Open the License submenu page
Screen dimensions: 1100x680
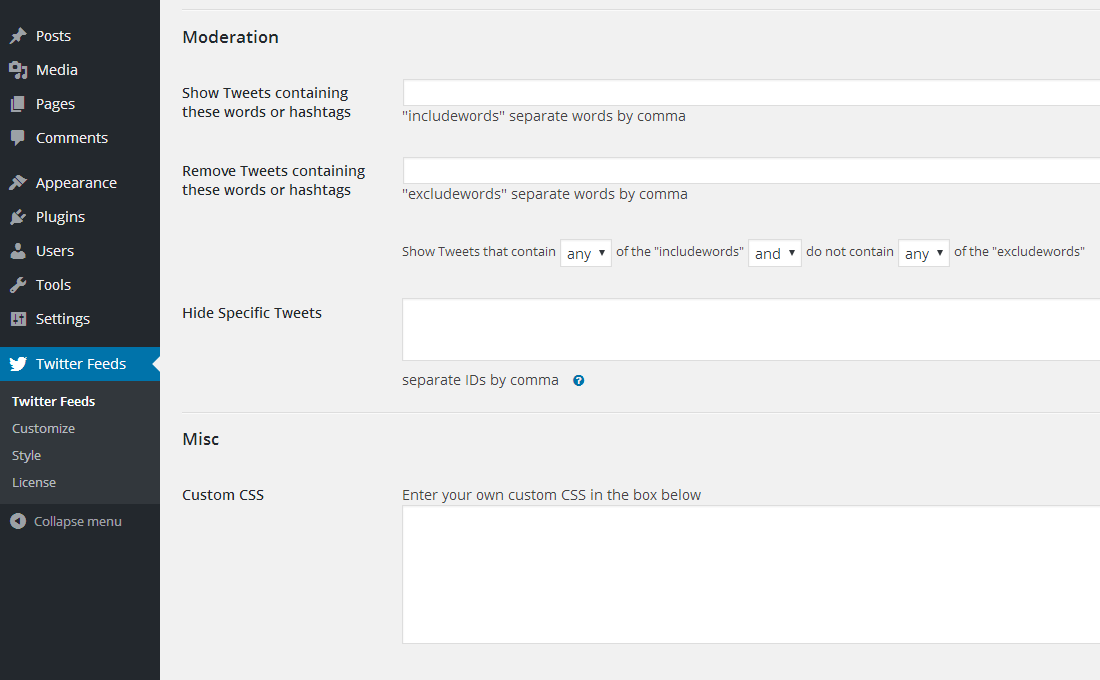(x=34, y=482)
